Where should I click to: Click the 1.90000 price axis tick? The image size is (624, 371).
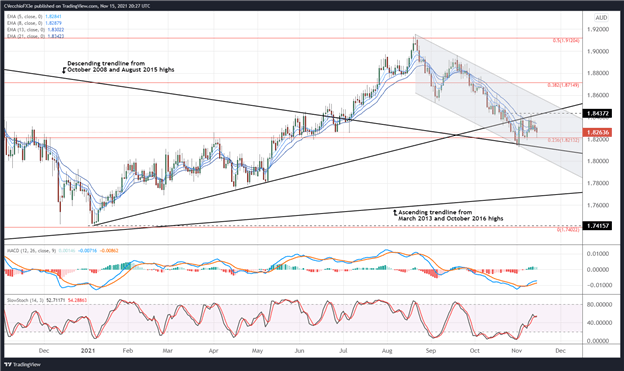point(597,51)
